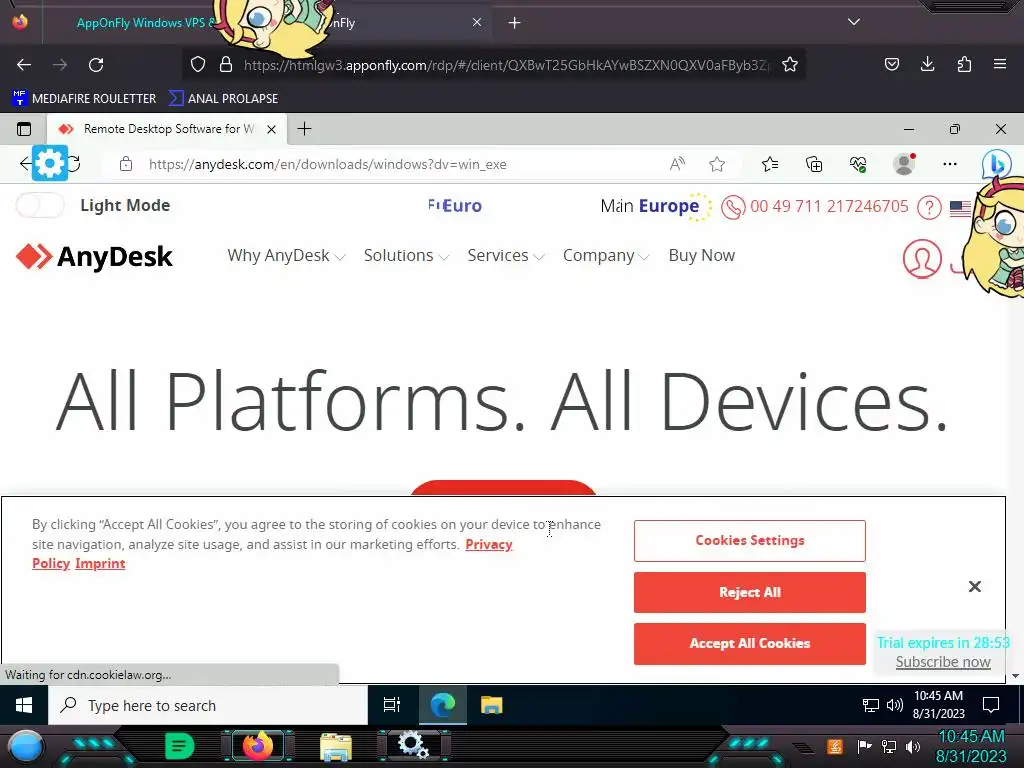Open Microsoft Edge from taskbar

click(442, 705)
